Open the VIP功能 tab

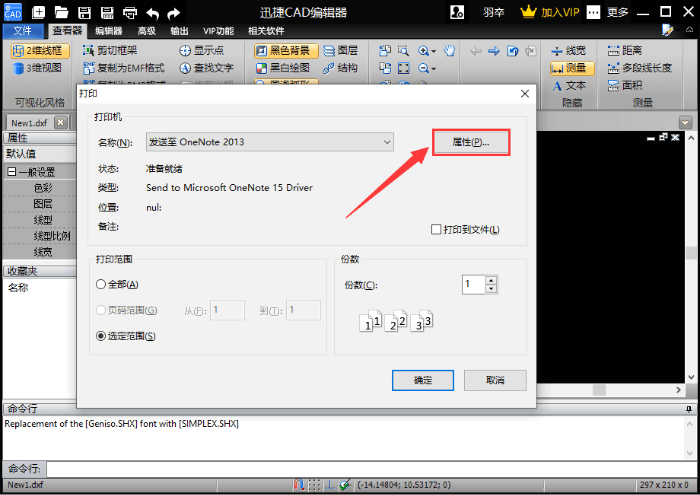coord(218,31)
